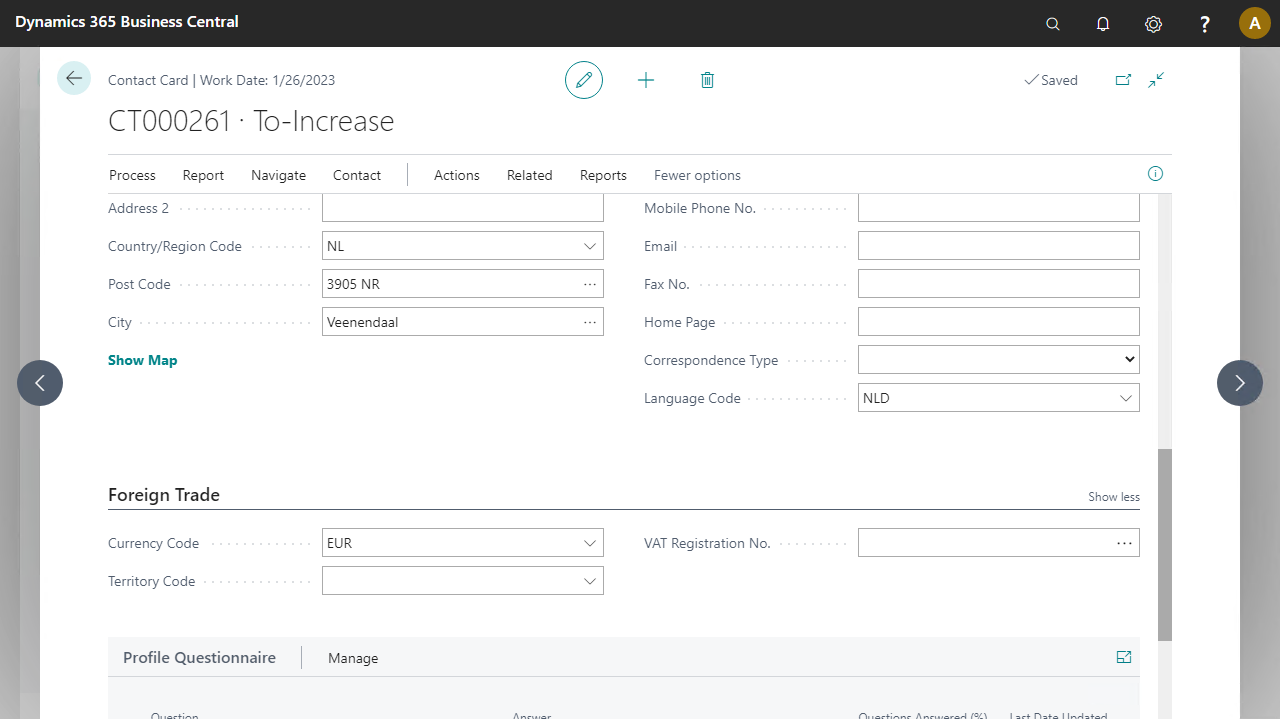Click the Email input field
The width and height of the screenshot is (1280, 720).
[999, 246]
